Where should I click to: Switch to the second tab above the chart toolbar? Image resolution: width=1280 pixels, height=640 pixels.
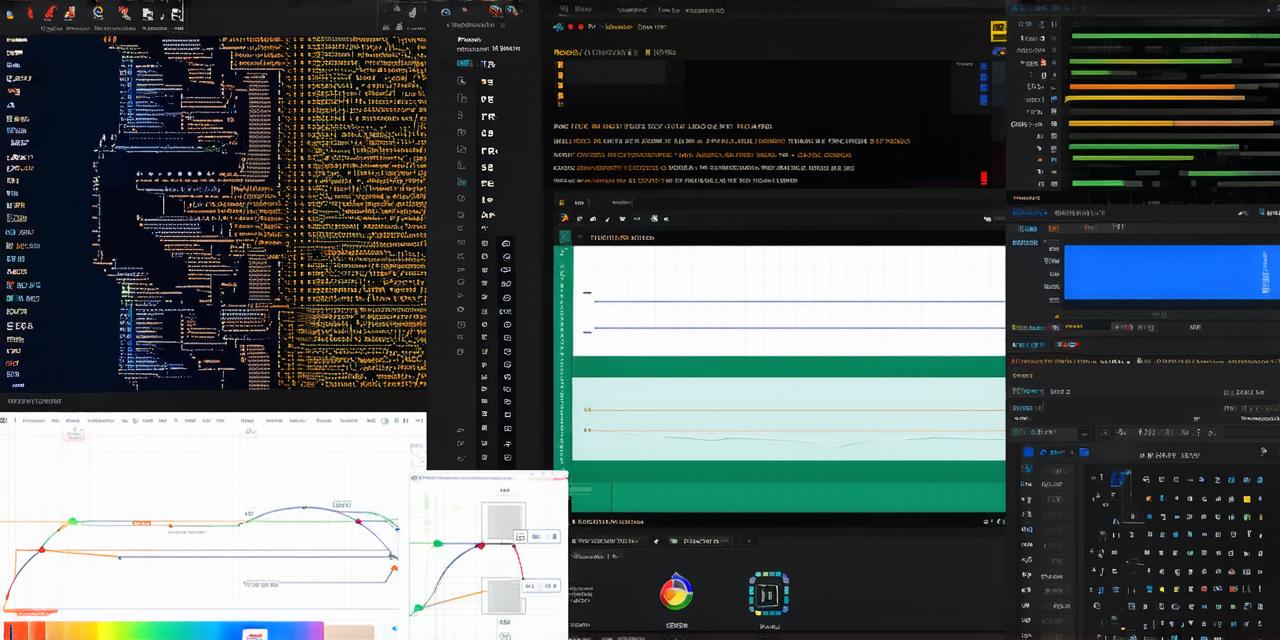[621, 201]
